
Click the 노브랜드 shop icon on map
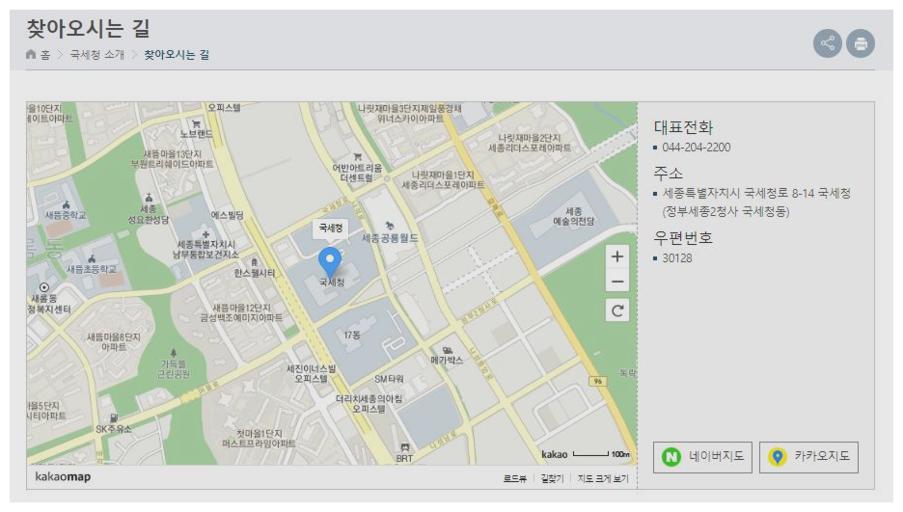[x=196, y=123]
